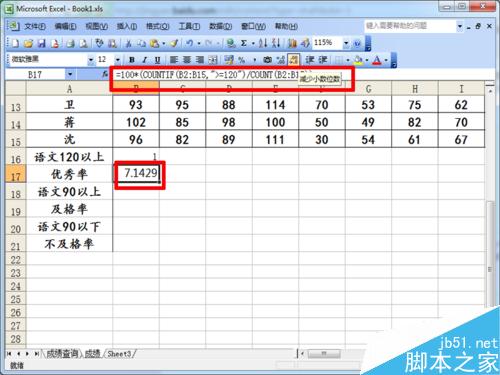
Task: Click the help question search box
Action: click(409, 26)
